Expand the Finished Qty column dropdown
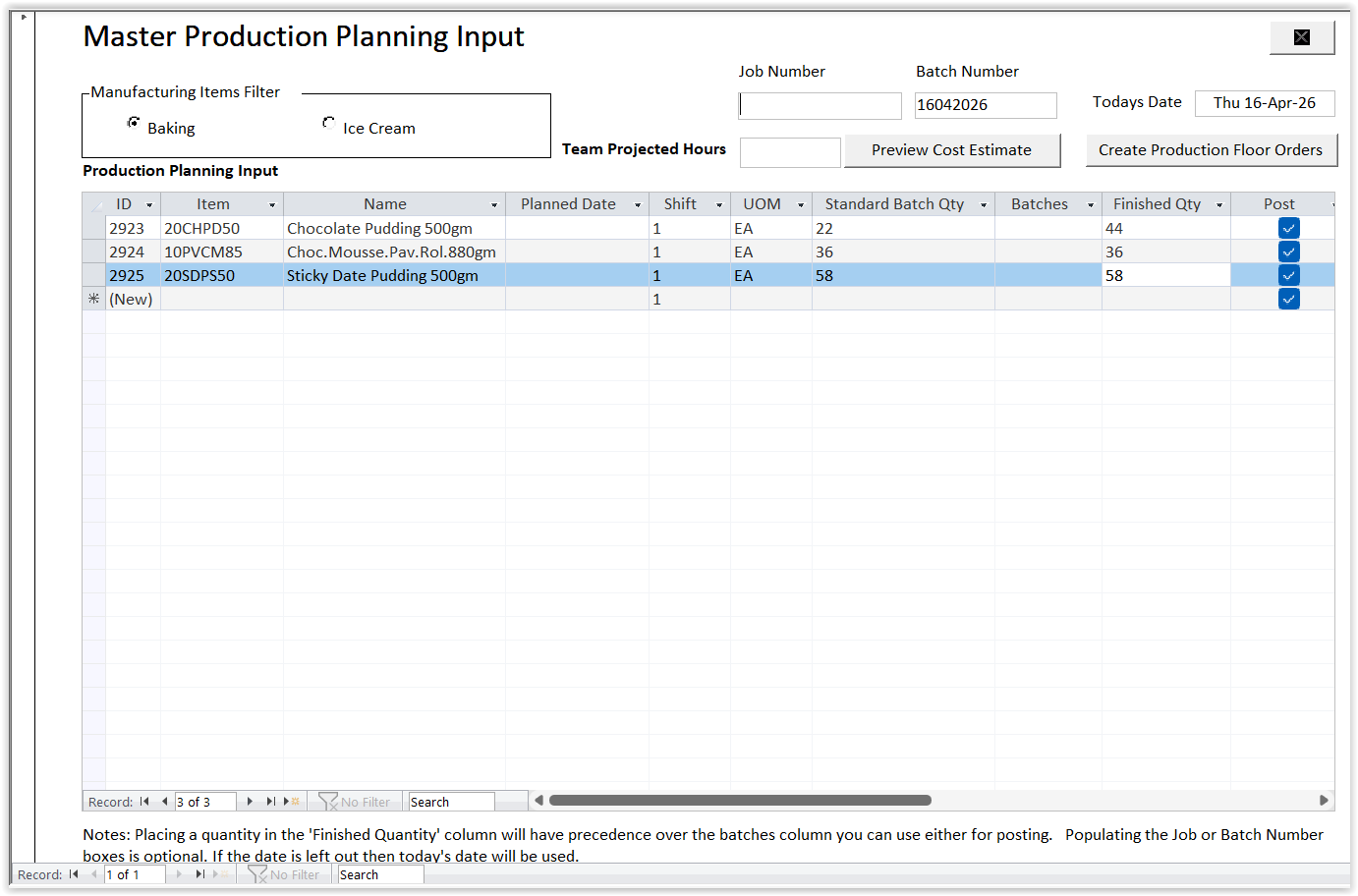The height and width of the screenshot is (896, 1358). [x=1219, y=205]
